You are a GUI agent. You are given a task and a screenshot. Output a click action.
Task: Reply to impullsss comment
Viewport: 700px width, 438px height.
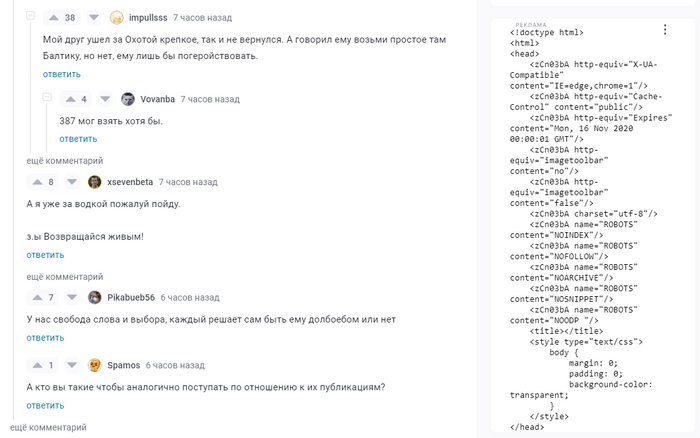pyautogui.click(x=62, y=74)
